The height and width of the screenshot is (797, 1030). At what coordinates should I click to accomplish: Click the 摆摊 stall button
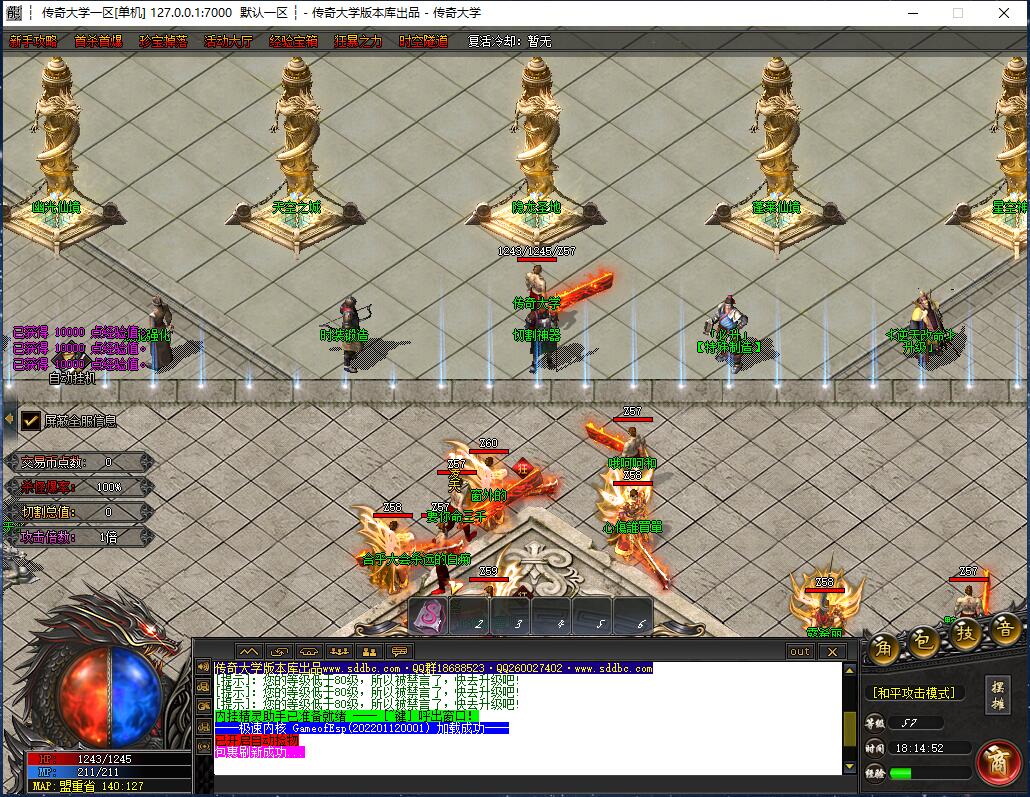click(998, 695)
